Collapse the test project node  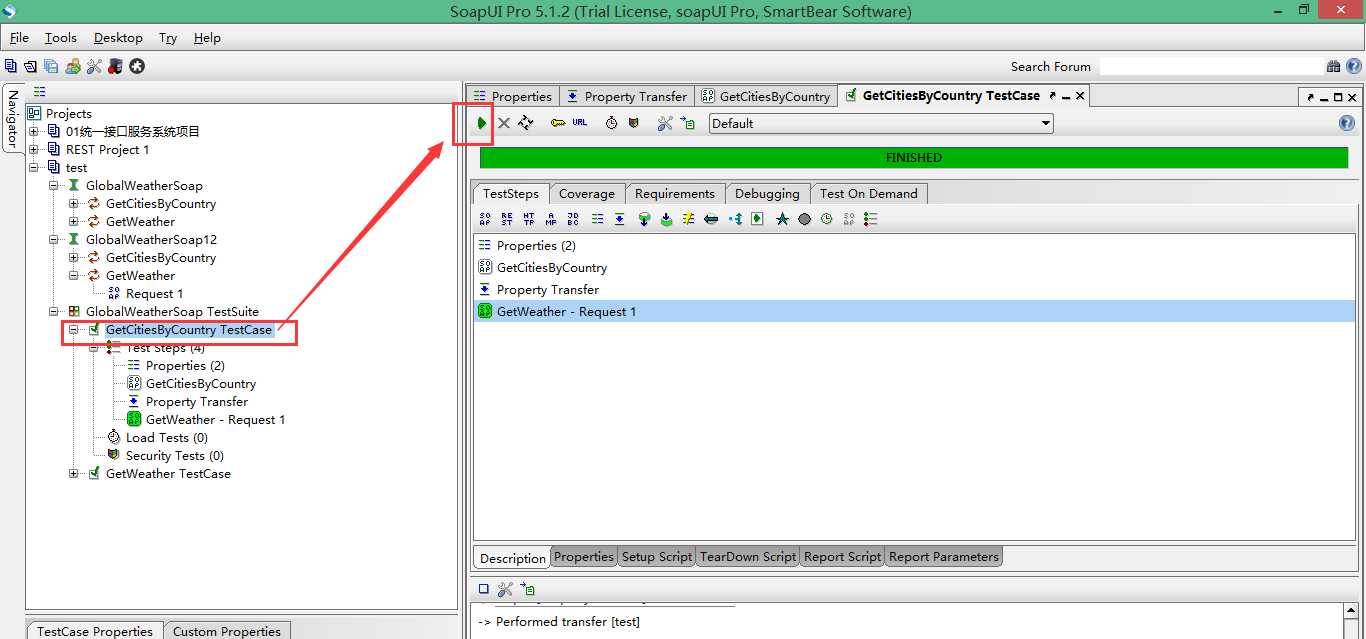(34, 168)
